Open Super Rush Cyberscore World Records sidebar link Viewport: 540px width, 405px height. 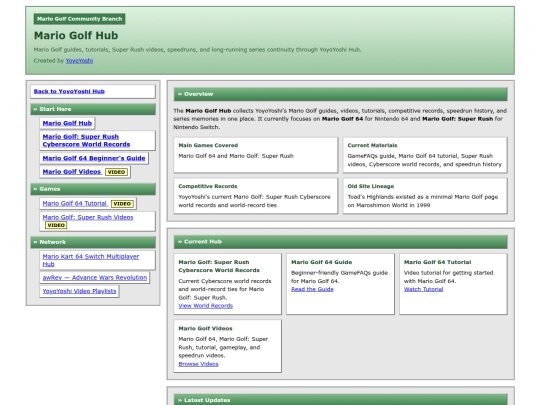pos(86,141)
